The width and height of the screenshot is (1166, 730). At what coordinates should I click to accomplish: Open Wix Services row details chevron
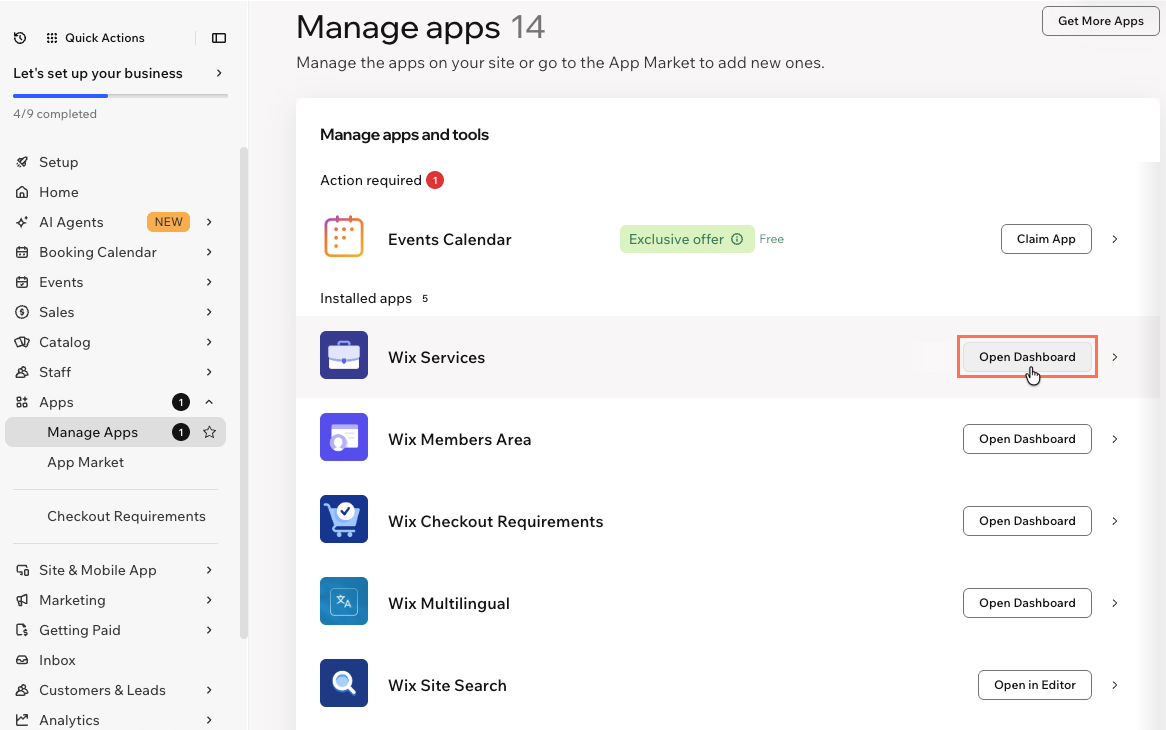(1115, 358)
